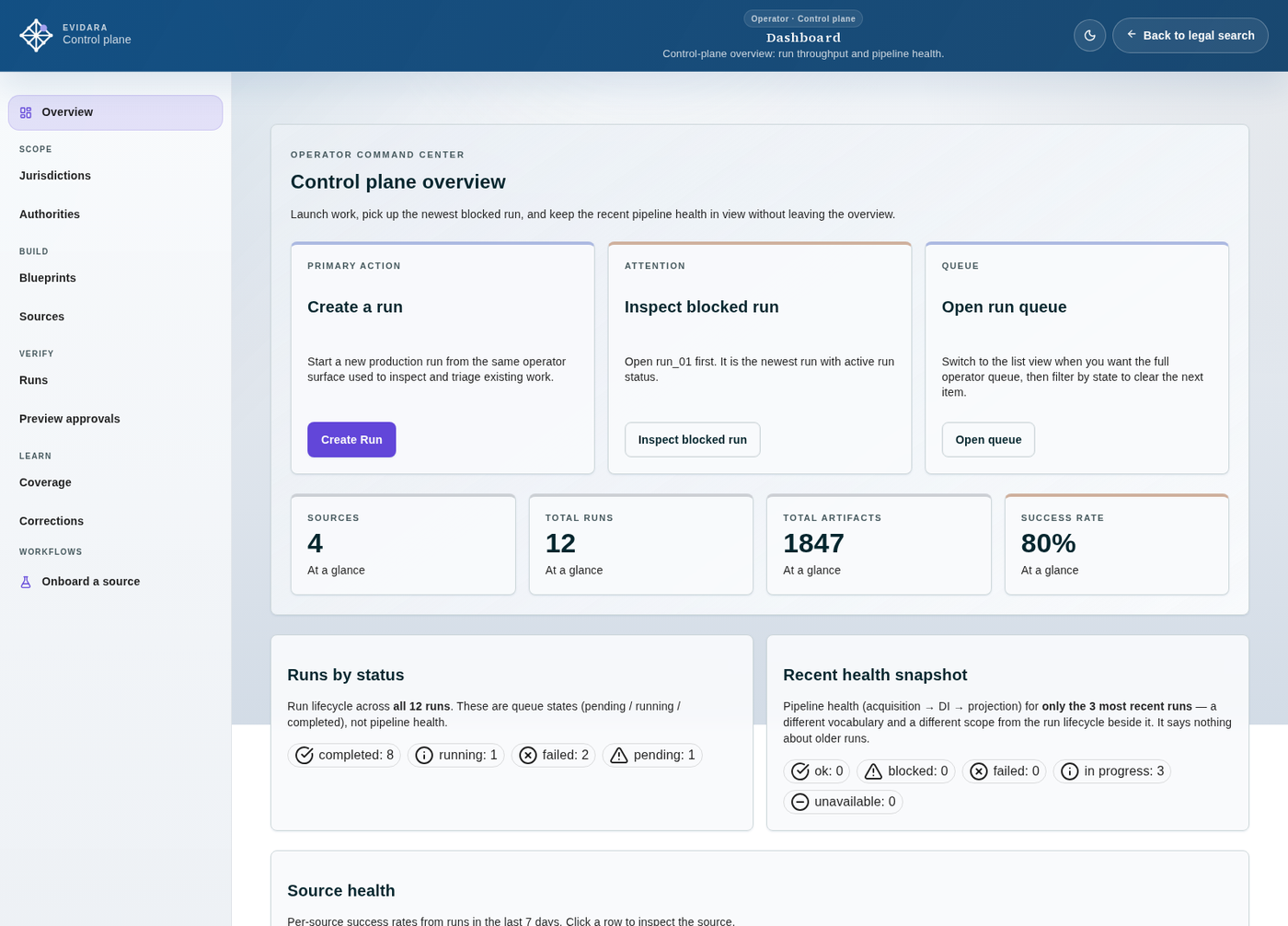Click the Runs by status heading

pos(346,675)
